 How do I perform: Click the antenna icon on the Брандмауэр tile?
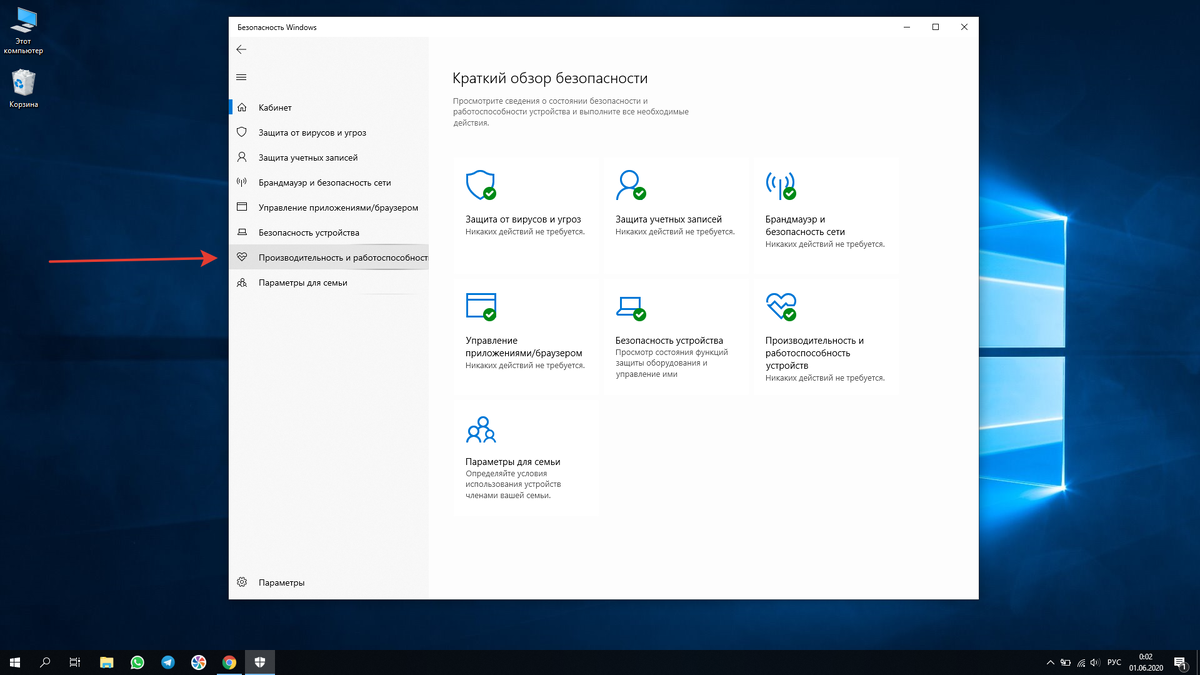click(x=780, y=184)
